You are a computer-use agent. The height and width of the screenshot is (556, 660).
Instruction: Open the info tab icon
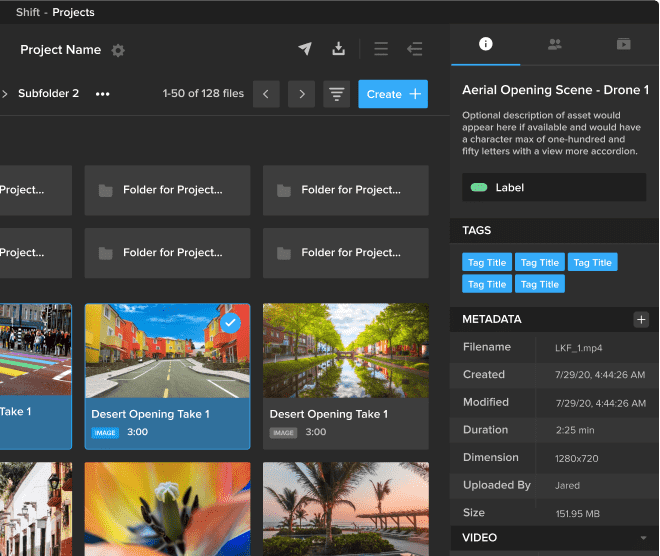click(485, 44)
